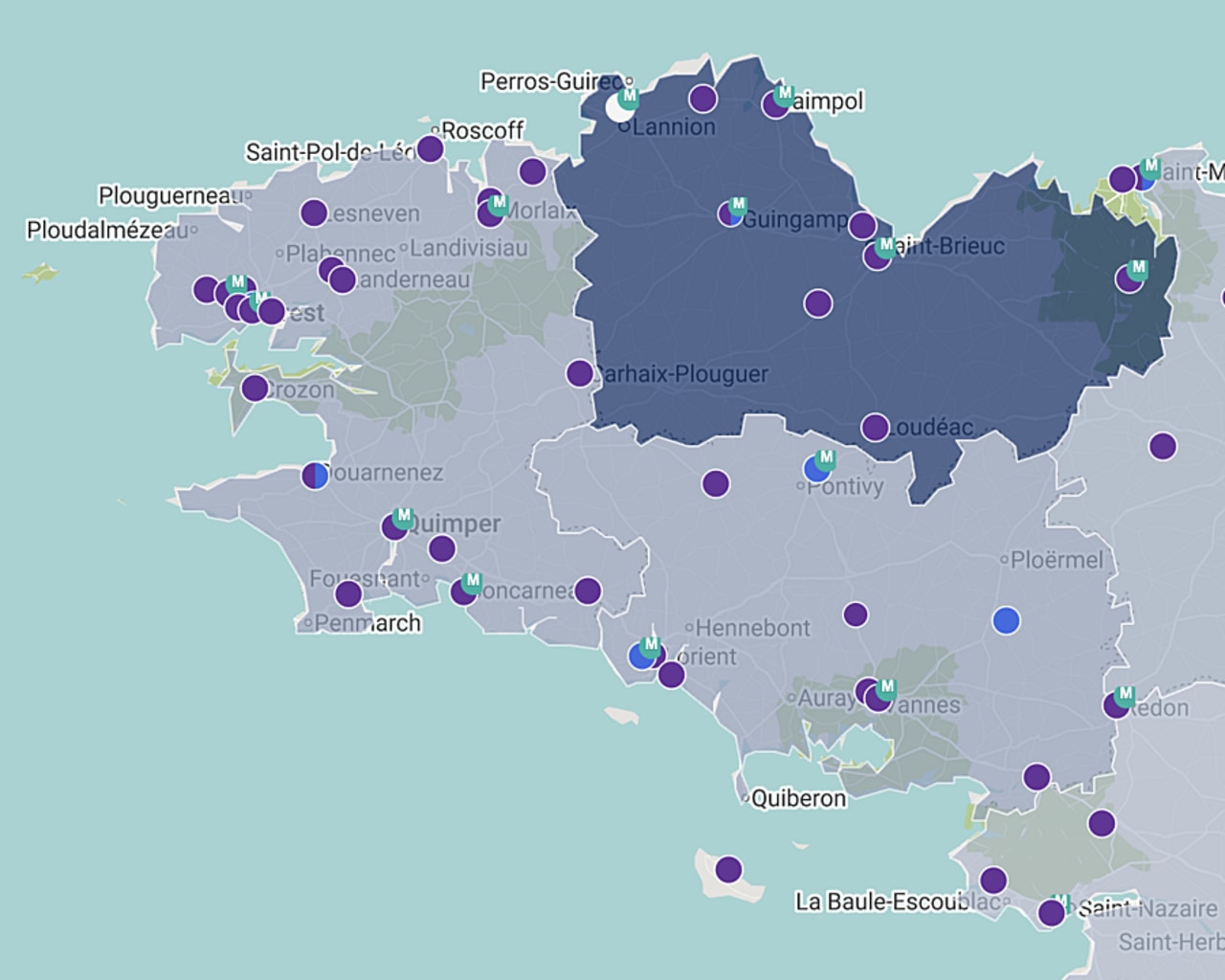The width and height of the screenshot is (1225, 980).
Task: Select the purple marker just below Quimper
Action: pos(441,548)
